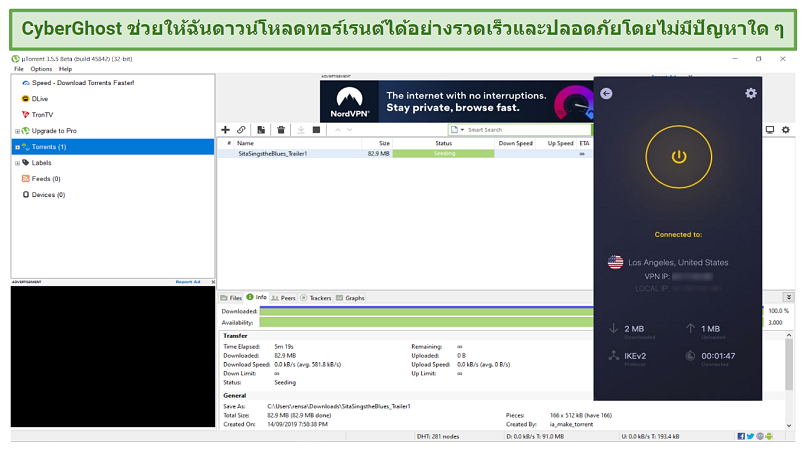Switch to the Info tab
This screenshot has width=806, height=453.
(x=257, y=297)
